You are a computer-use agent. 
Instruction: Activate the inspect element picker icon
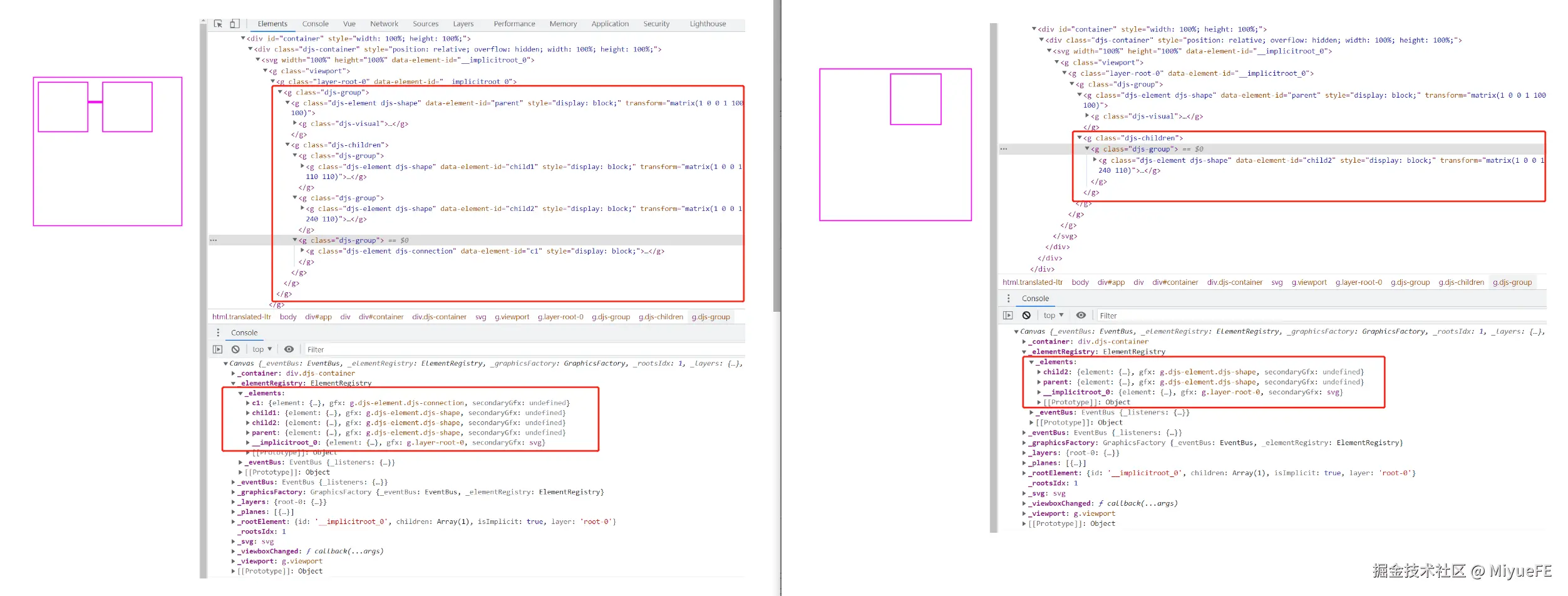click(x=218, y=24)
